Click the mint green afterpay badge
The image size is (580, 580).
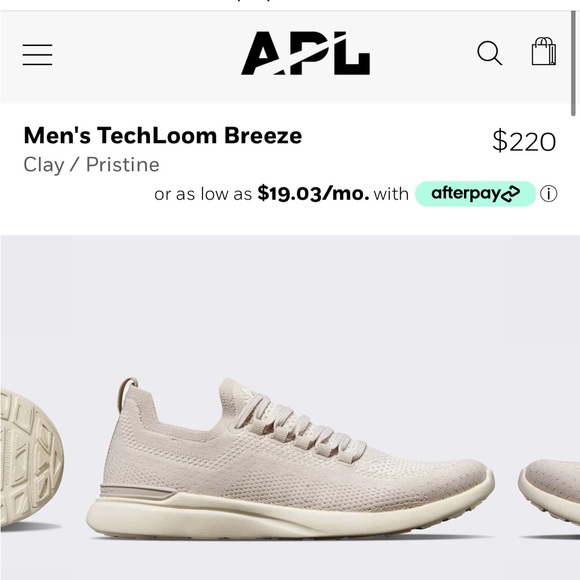tap(475, 193)
